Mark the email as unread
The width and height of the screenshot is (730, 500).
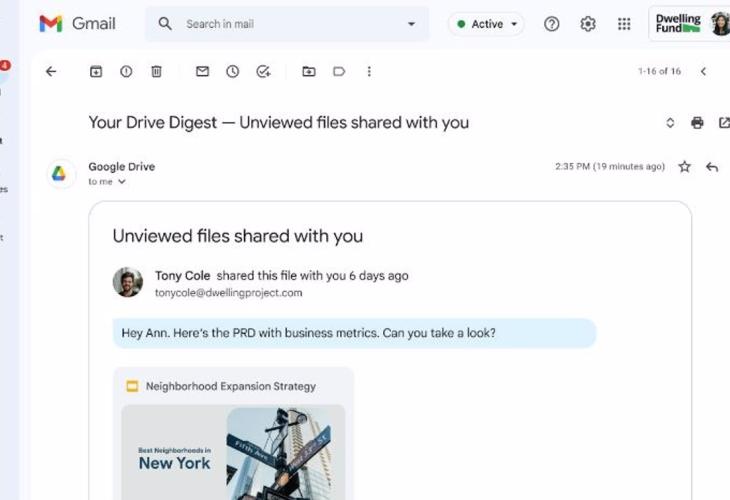click(x=202, y=72)
